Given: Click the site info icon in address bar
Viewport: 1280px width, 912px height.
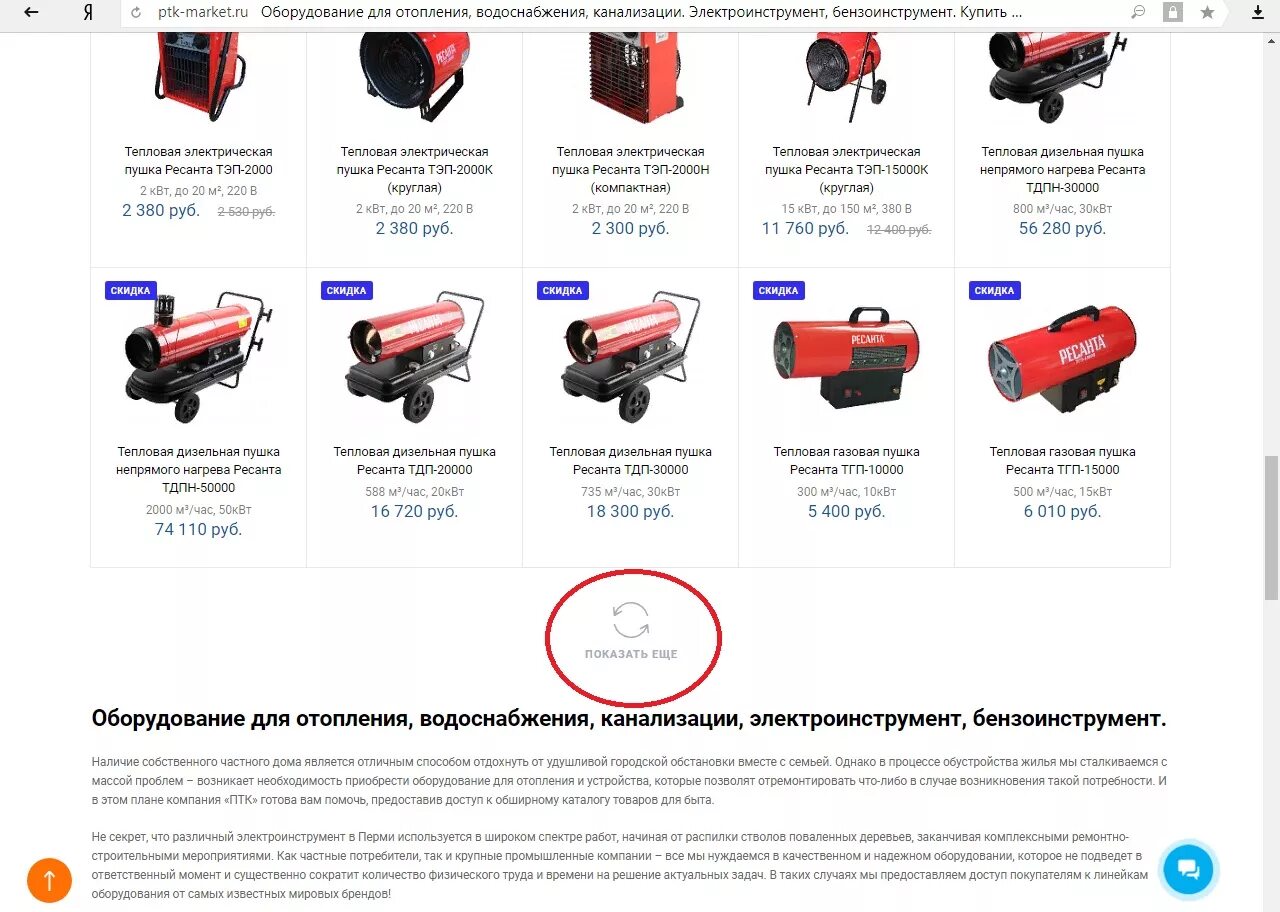Looking at the screenshot, I should pyautogui.click(x=137, y=13).
